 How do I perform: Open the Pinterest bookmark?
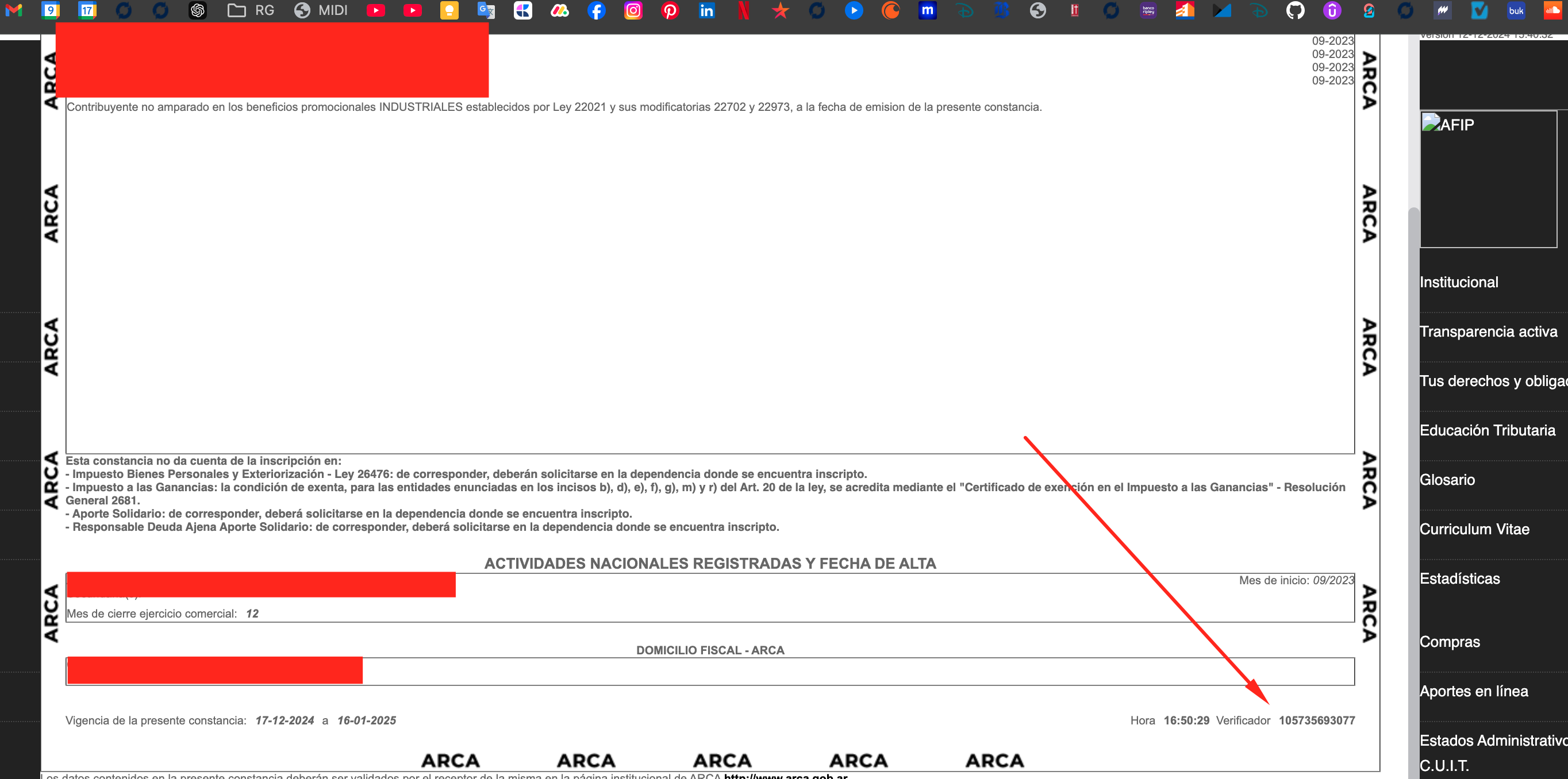click(670, 10)
